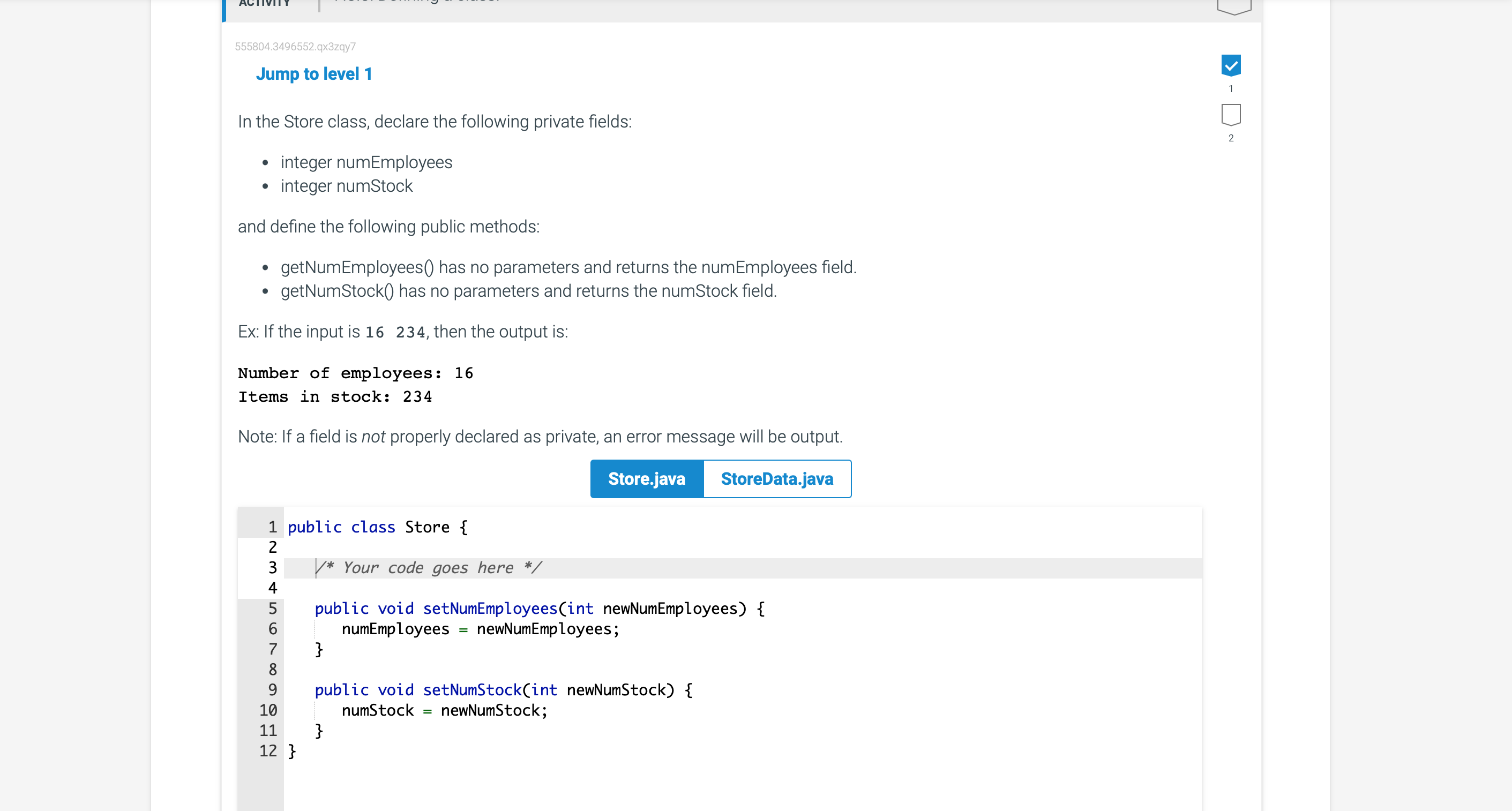
Task: Click the 'numEmployees = newNumEmployees;' line
Action: point(480,629)
